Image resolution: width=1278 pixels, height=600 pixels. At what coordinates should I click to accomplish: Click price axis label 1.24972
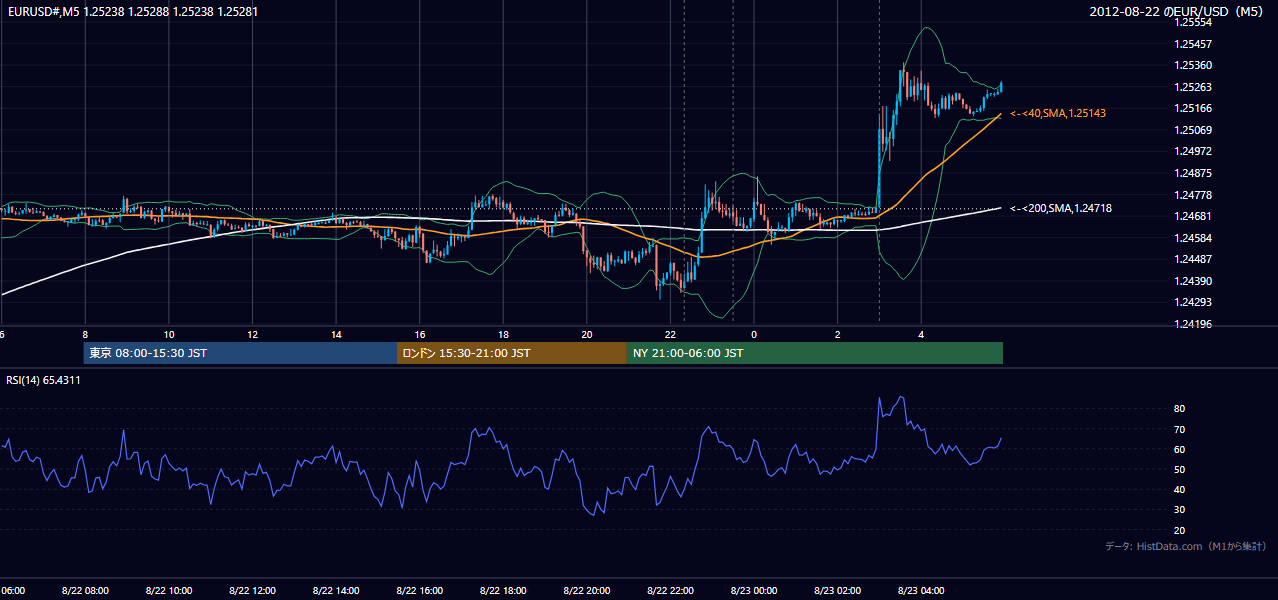(x=1193, y=151)
